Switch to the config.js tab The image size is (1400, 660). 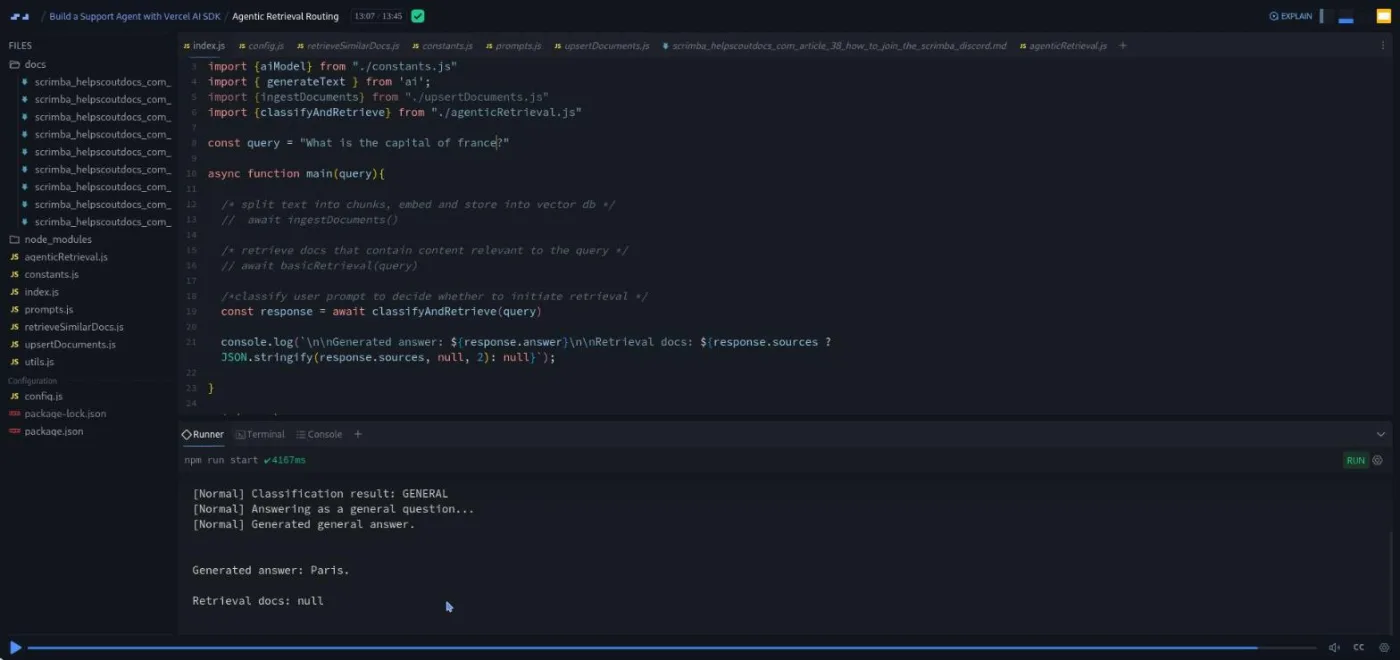point(261,46)
